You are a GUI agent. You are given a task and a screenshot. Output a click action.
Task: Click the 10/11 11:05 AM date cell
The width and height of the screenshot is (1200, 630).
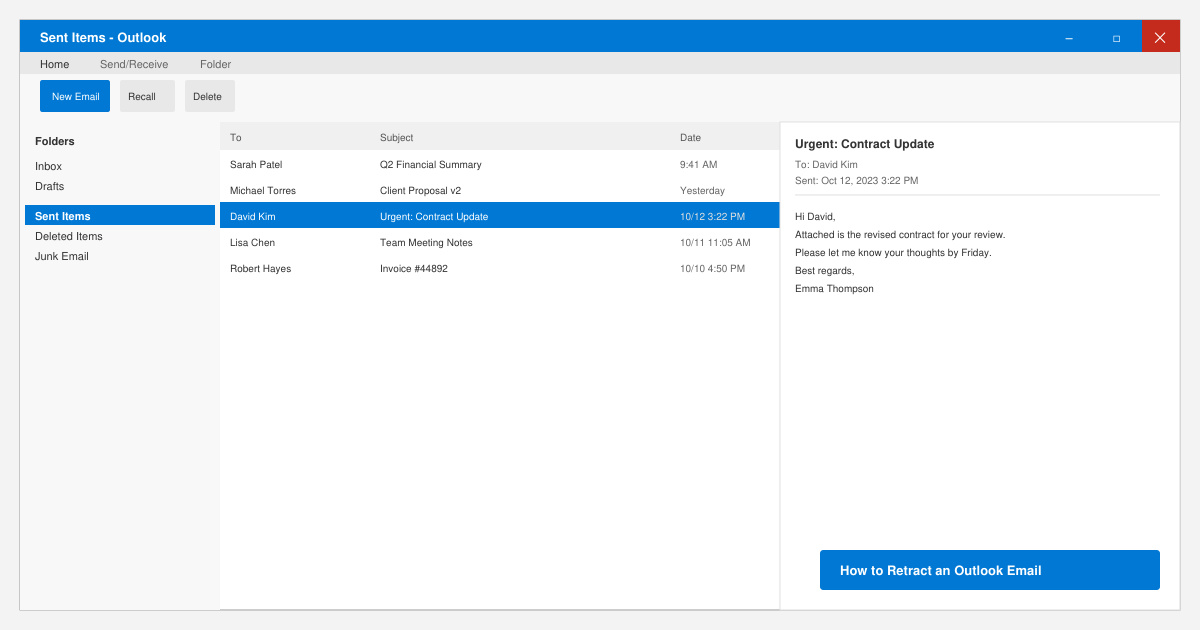point(715,242)
